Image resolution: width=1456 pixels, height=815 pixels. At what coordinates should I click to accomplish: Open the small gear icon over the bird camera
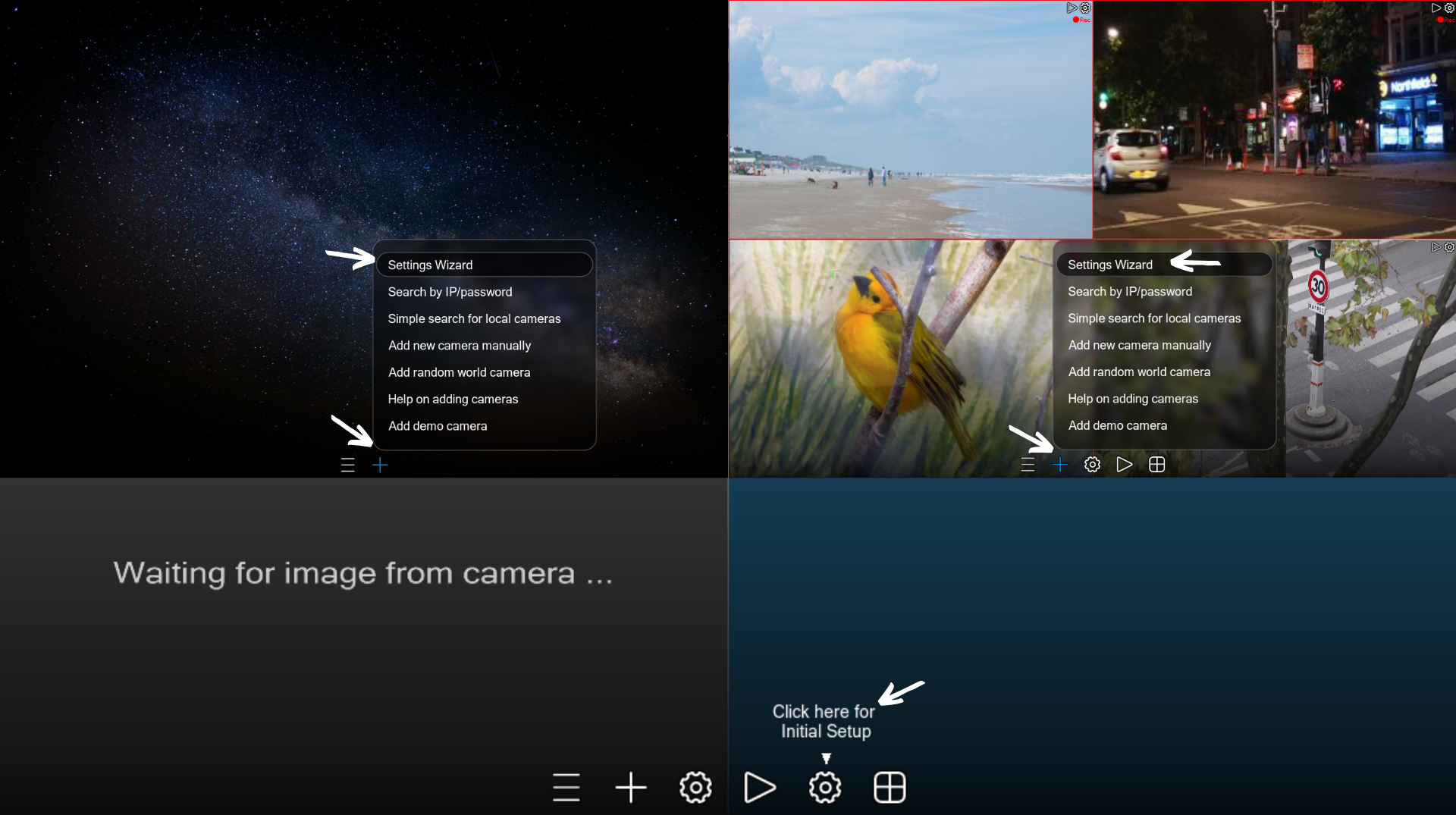tap(1092, 464)
